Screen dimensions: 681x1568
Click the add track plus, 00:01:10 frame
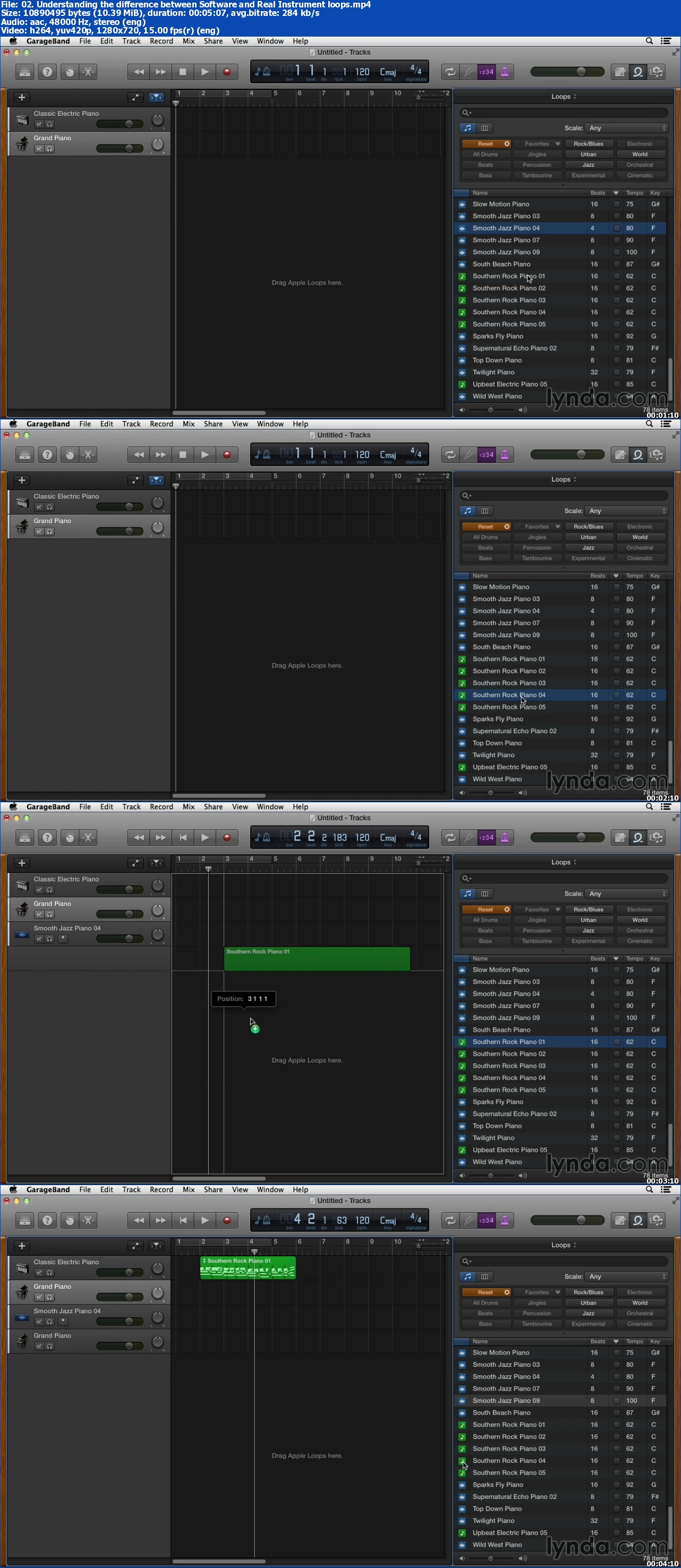click(22, 97)
